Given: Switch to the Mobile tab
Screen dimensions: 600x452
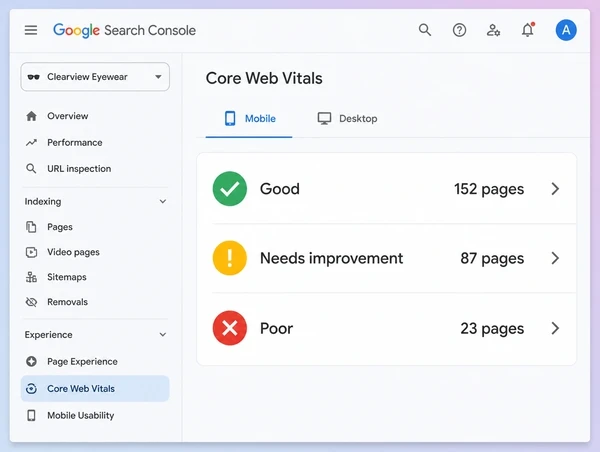Looking at the screenshot, I should [249, 119].
